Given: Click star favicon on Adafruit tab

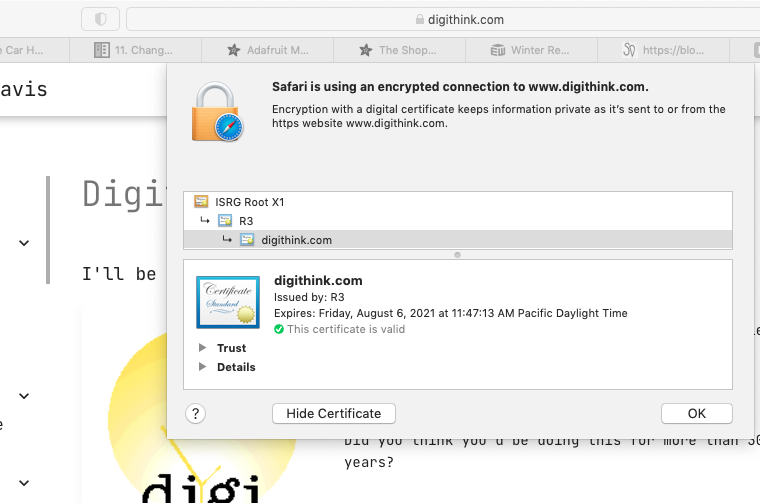Looking at the screenshot, I should (234, 50).
